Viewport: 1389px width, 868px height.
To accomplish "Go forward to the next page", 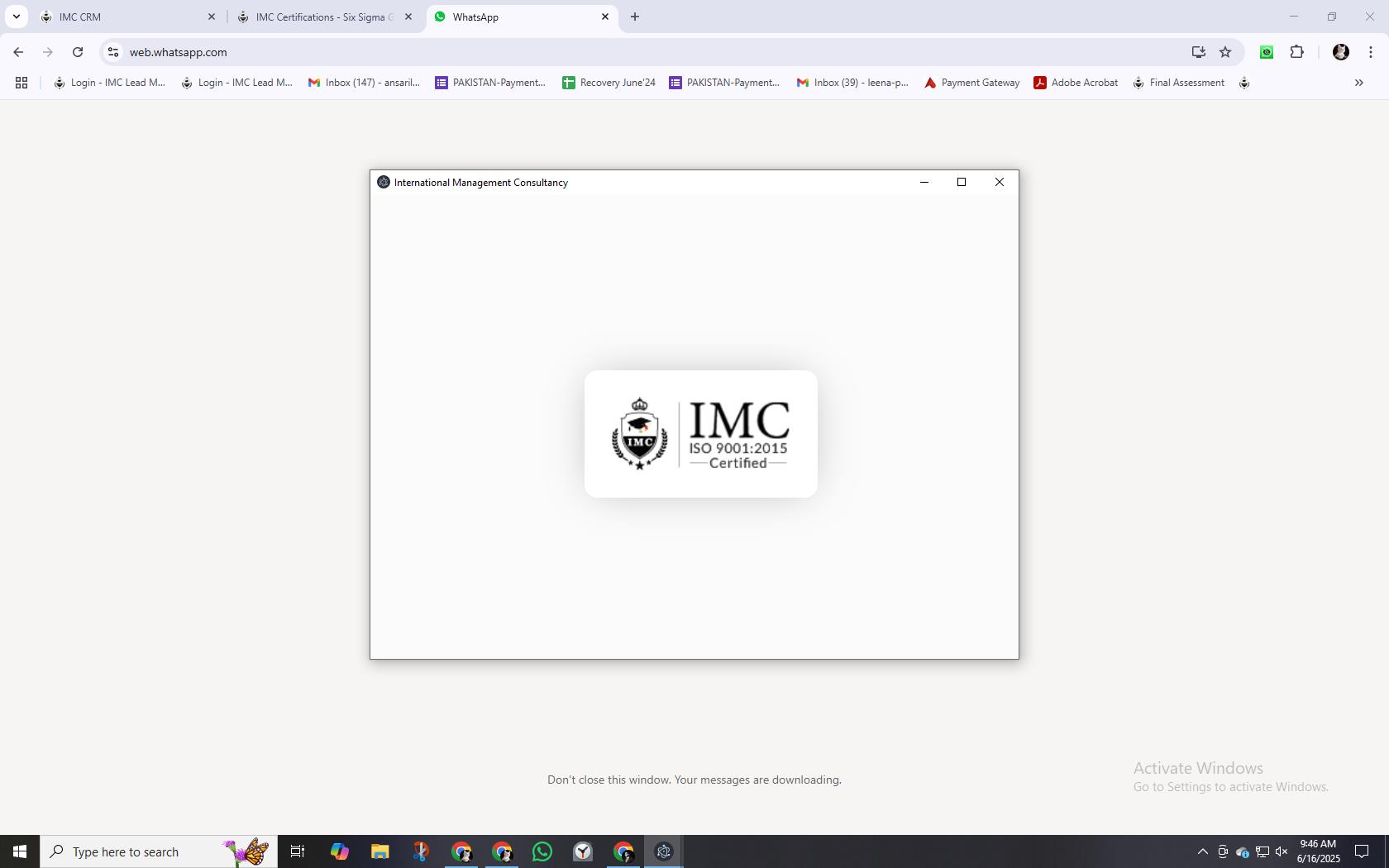I will (x=48, y=52).
